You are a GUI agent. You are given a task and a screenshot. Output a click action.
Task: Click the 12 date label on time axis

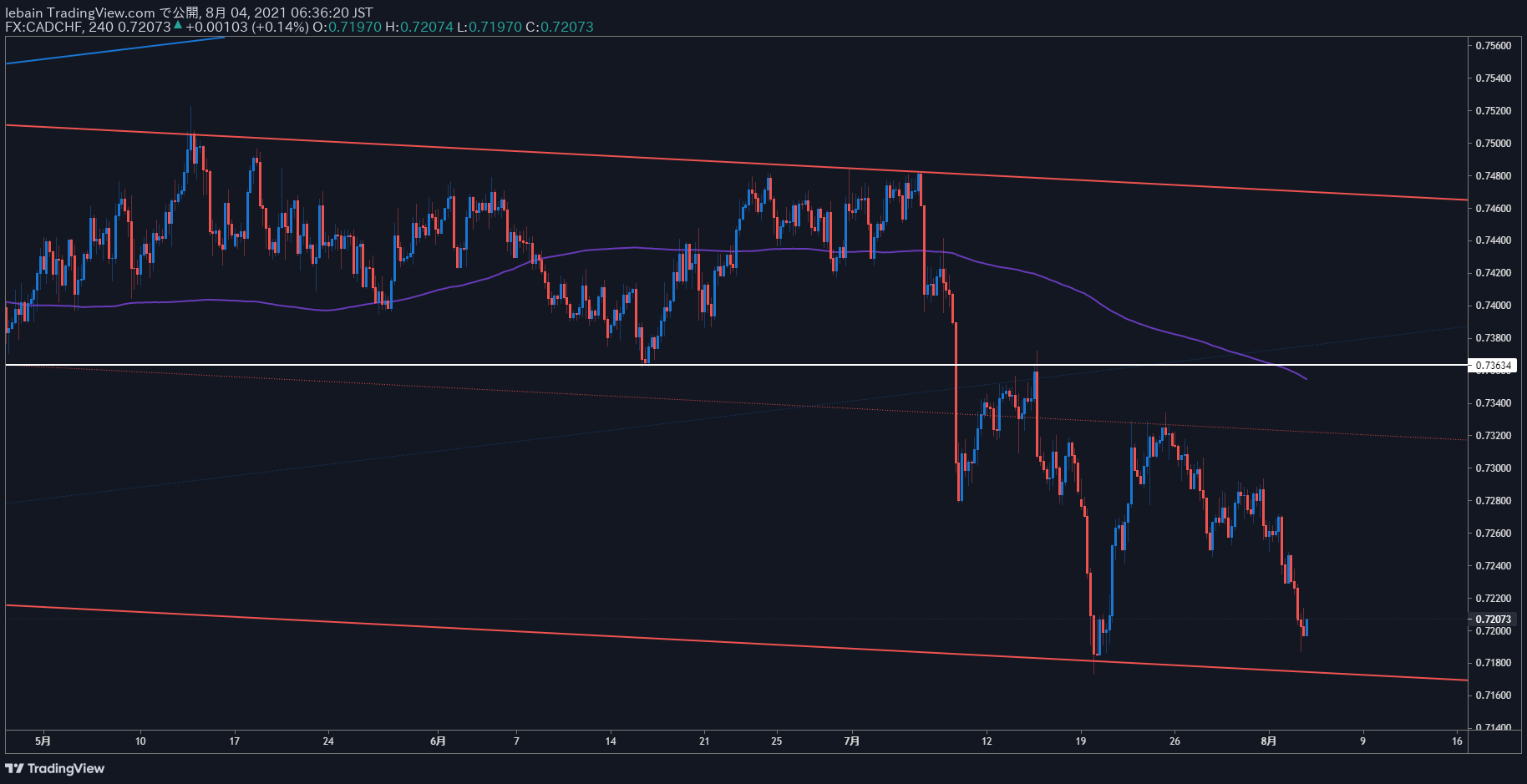pos(987,741)
